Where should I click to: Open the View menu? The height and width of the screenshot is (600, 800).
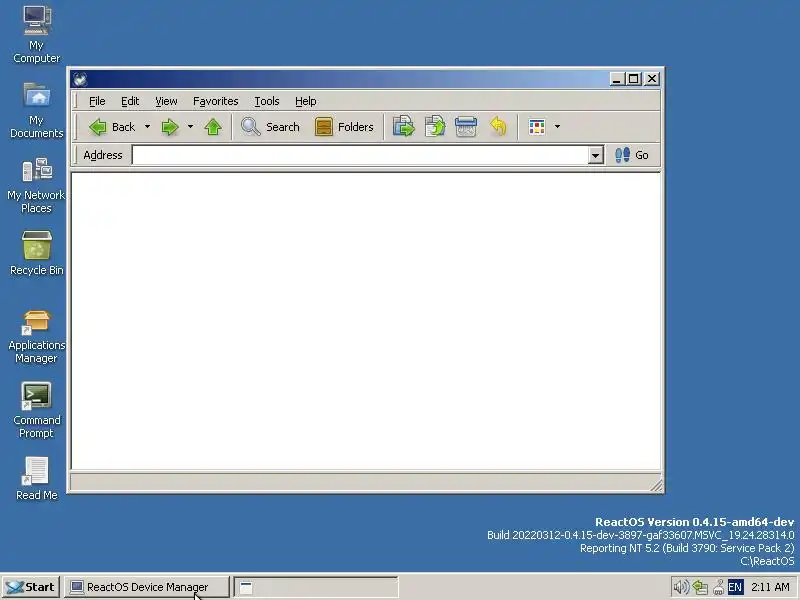[166, 101]
